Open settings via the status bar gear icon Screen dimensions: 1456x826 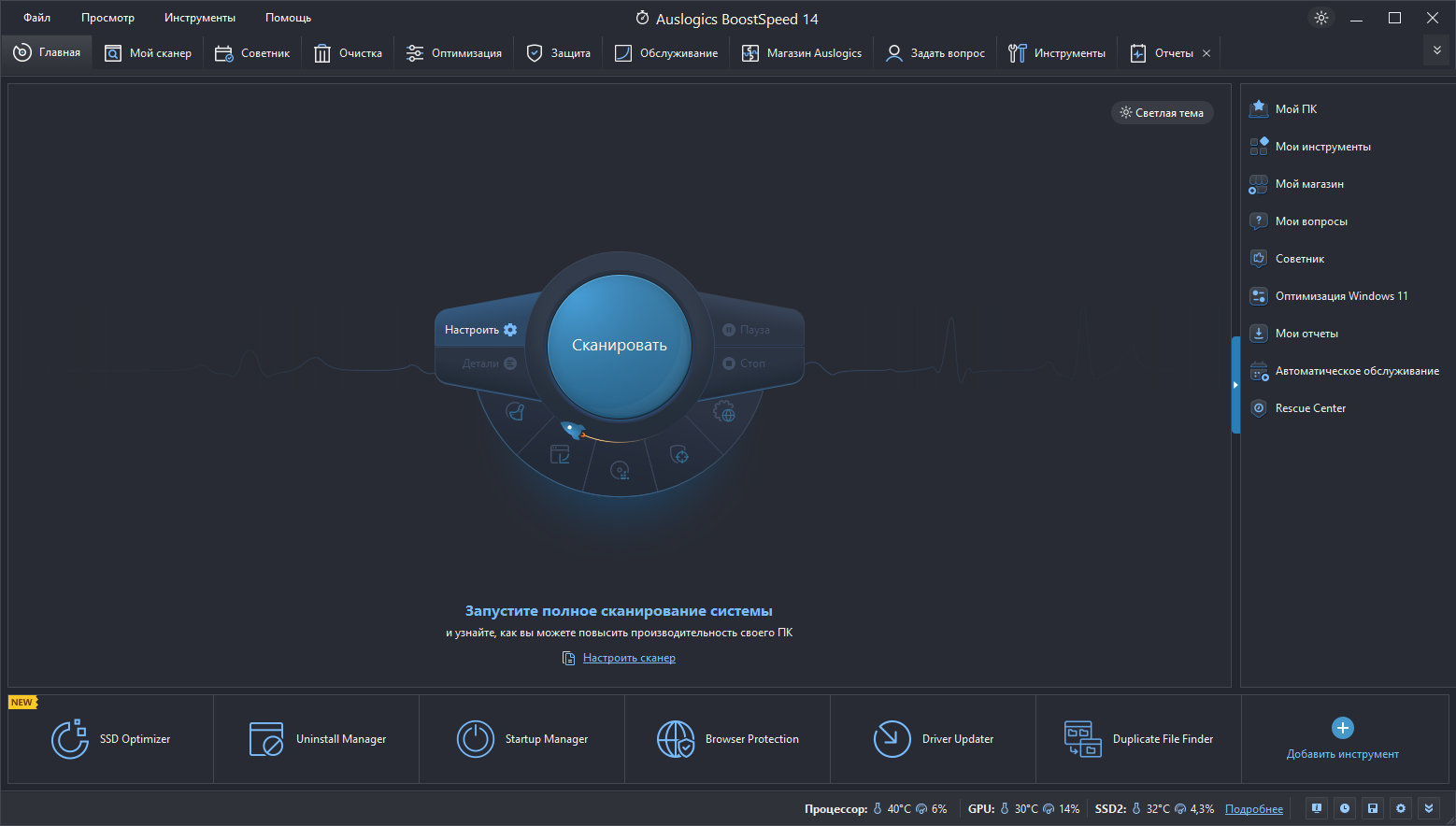(x=1401, y=808)
